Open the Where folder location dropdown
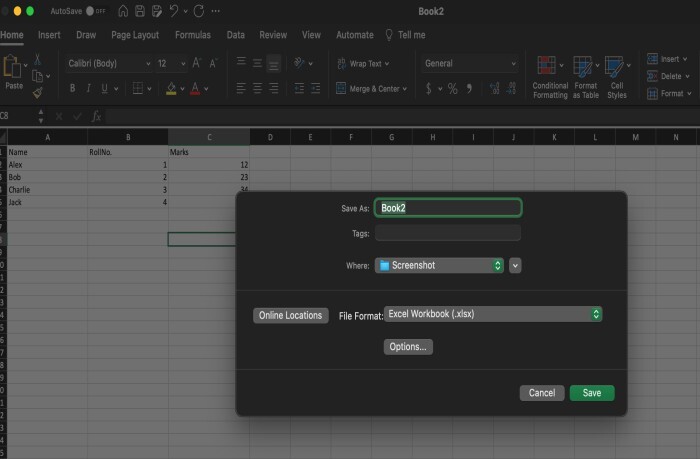This screenshot has height=459, width=700. point(440,266)
